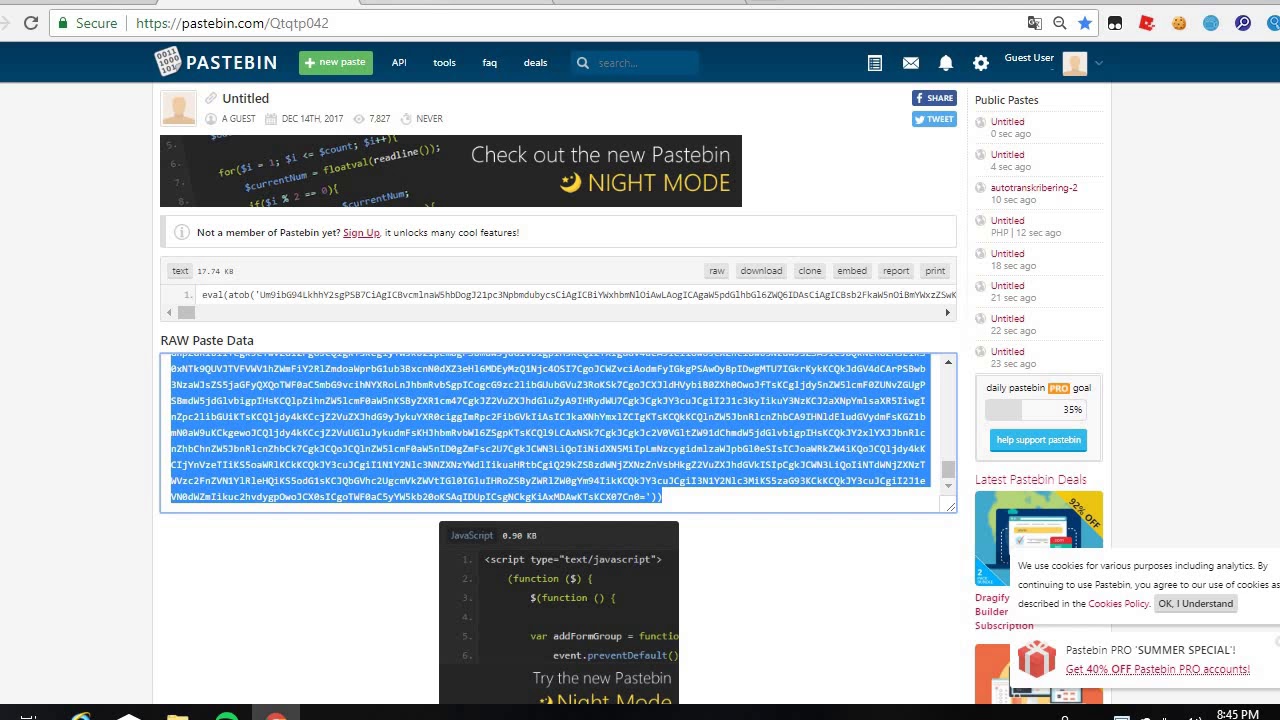Screen dimensions: 1280x720
Task: Click the Night Mode banner ad
Action: (x=451, y=171)
